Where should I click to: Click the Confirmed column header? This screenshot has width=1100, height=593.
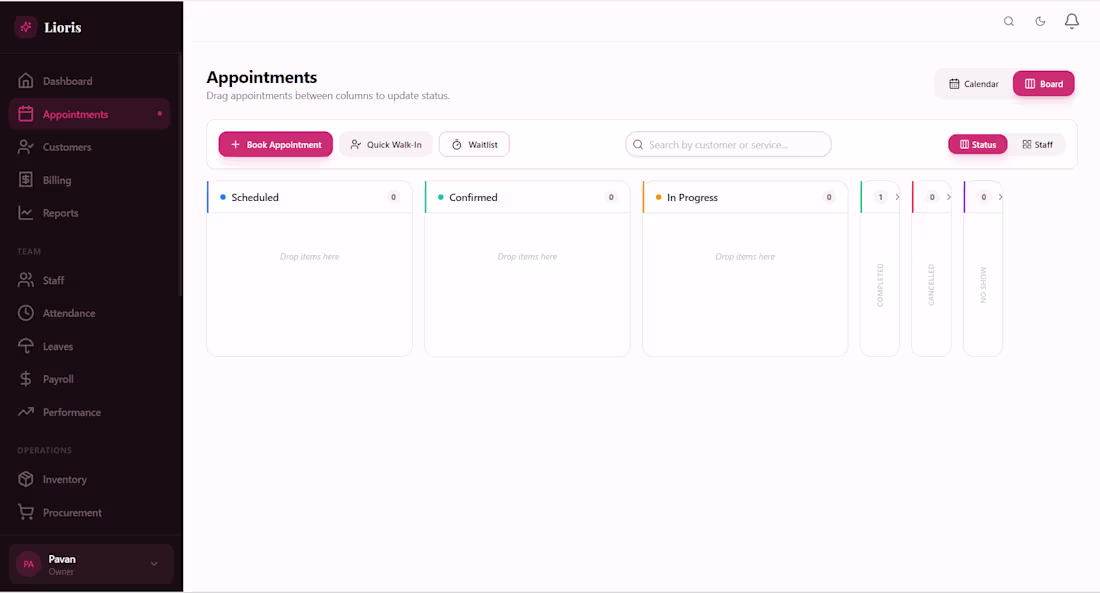pos(528,197)
